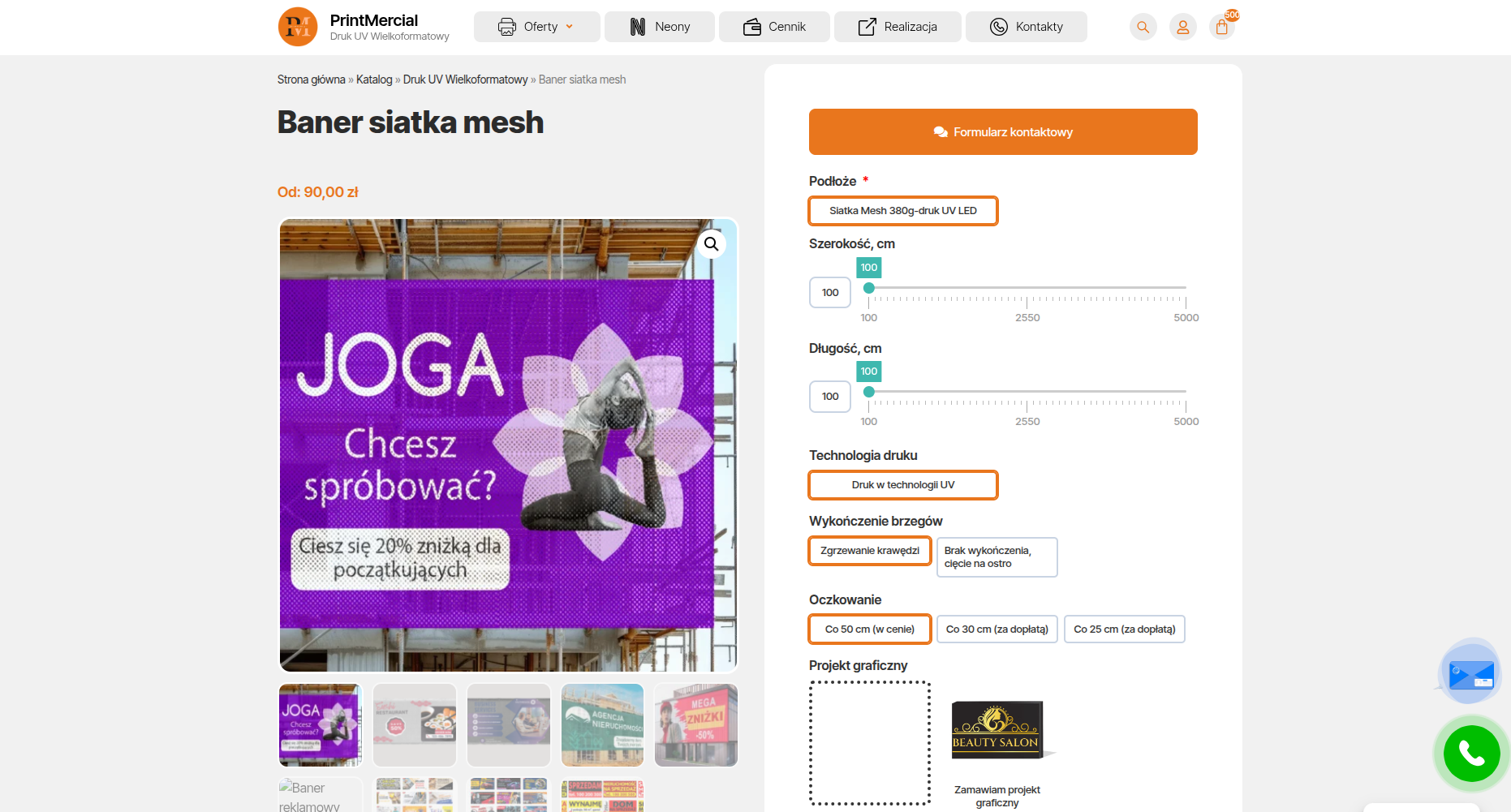Select Siatka Mesh 380g-druk UV LED option

click(902, 211)
